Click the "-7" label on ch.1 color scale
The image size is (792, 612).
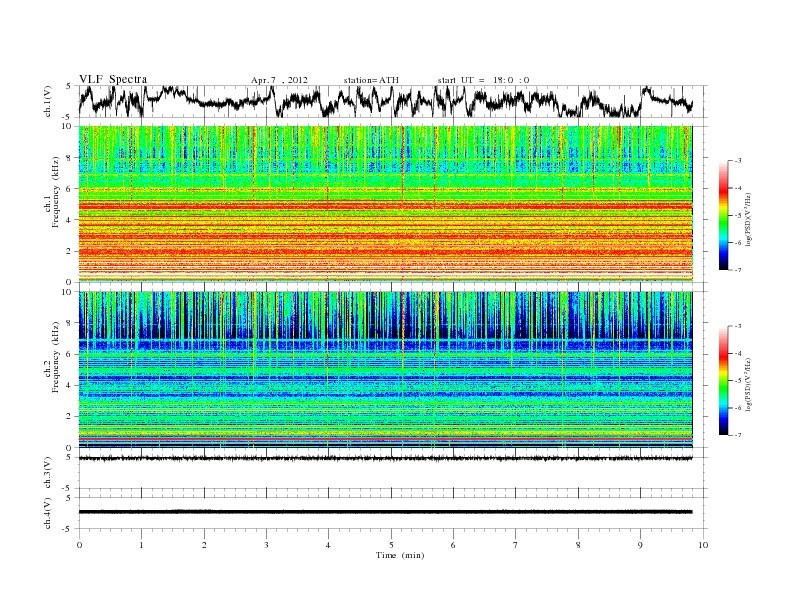[x=738, y=270]
